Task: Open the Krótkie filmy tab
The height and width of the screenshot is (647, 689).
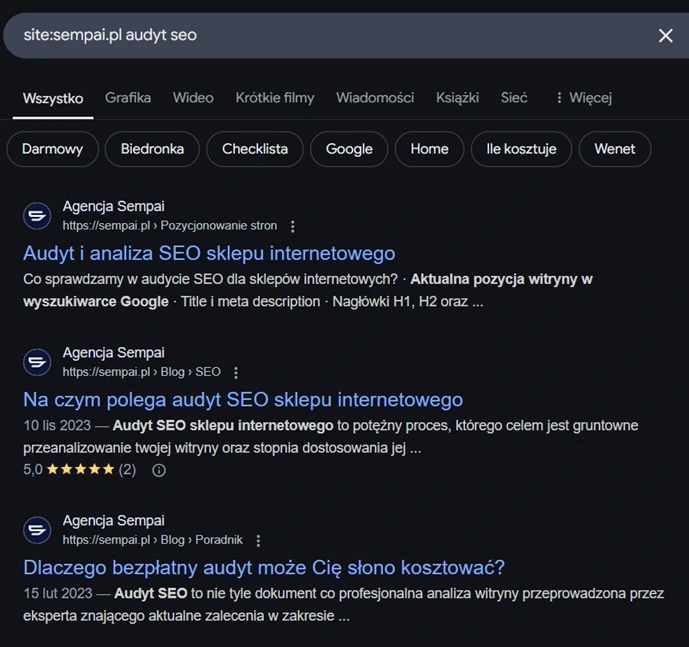Action: tap(275, 98)
